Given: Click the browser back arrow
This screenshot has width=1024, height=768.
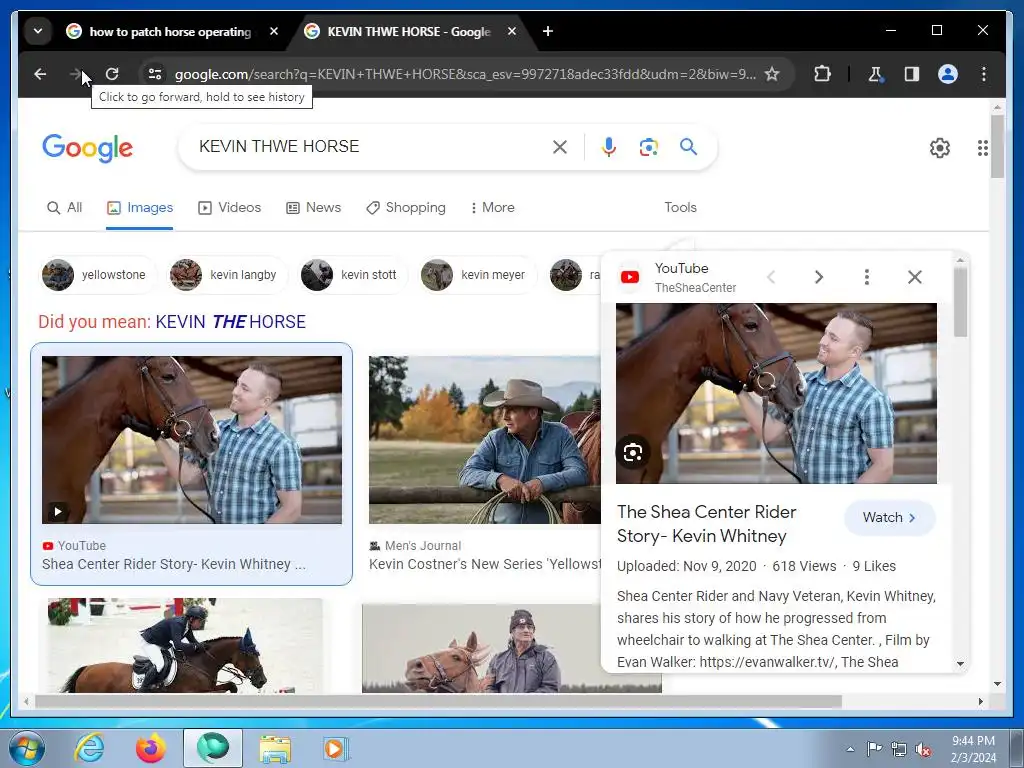Looking at the screenshot, I should click(40, 74).
